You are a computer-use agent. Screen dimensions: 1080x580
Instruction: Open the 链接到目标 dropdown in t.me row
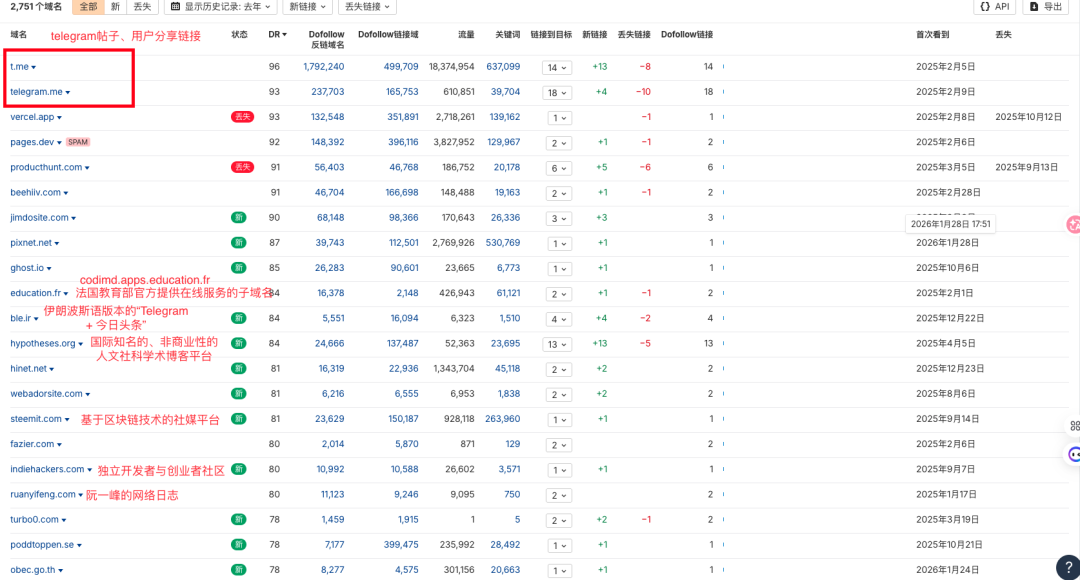click(558, 67)
